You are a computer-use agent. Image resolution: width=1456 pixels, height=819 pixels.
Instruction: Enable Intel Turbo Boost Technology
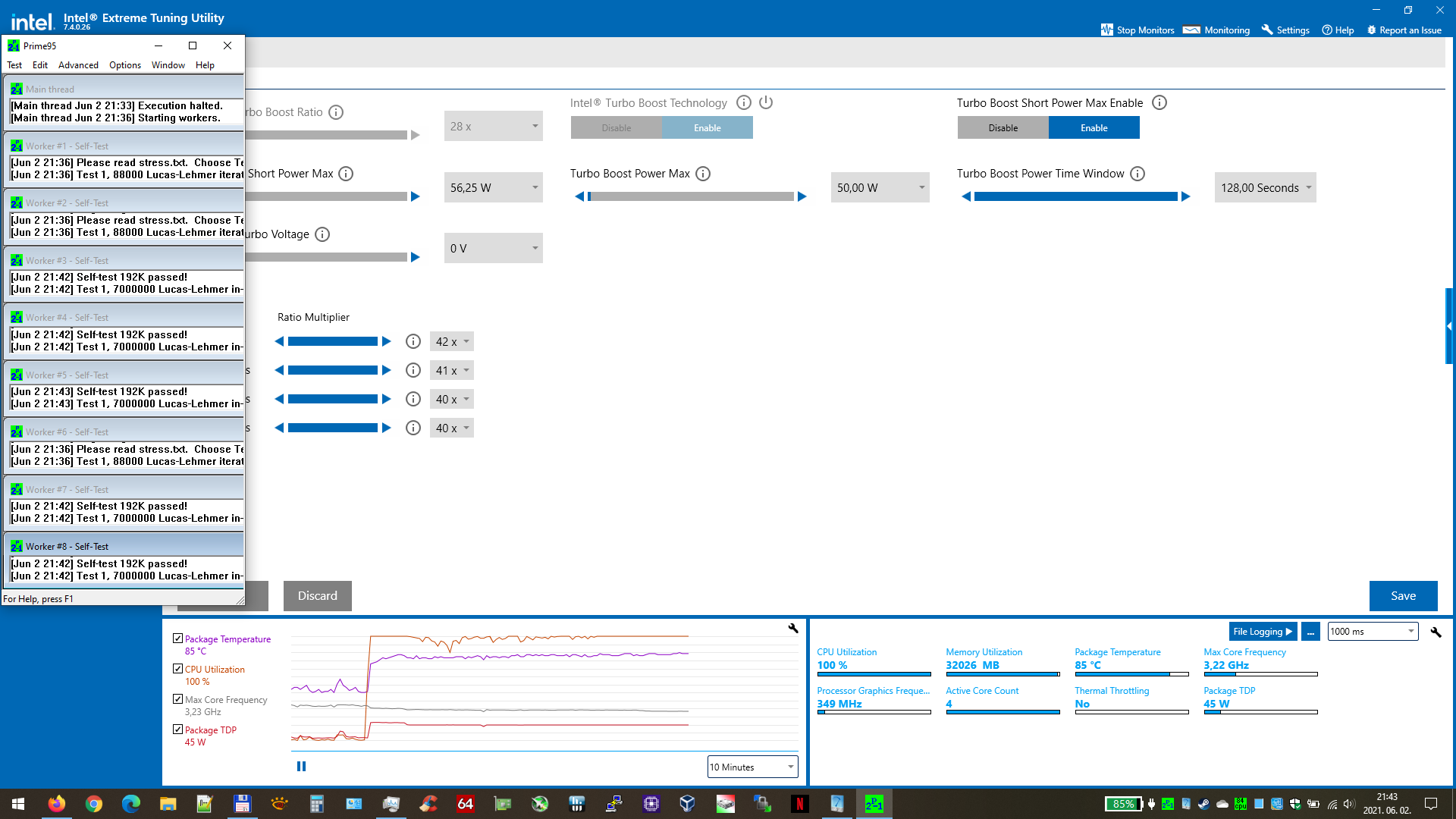[x=708, y=127]
